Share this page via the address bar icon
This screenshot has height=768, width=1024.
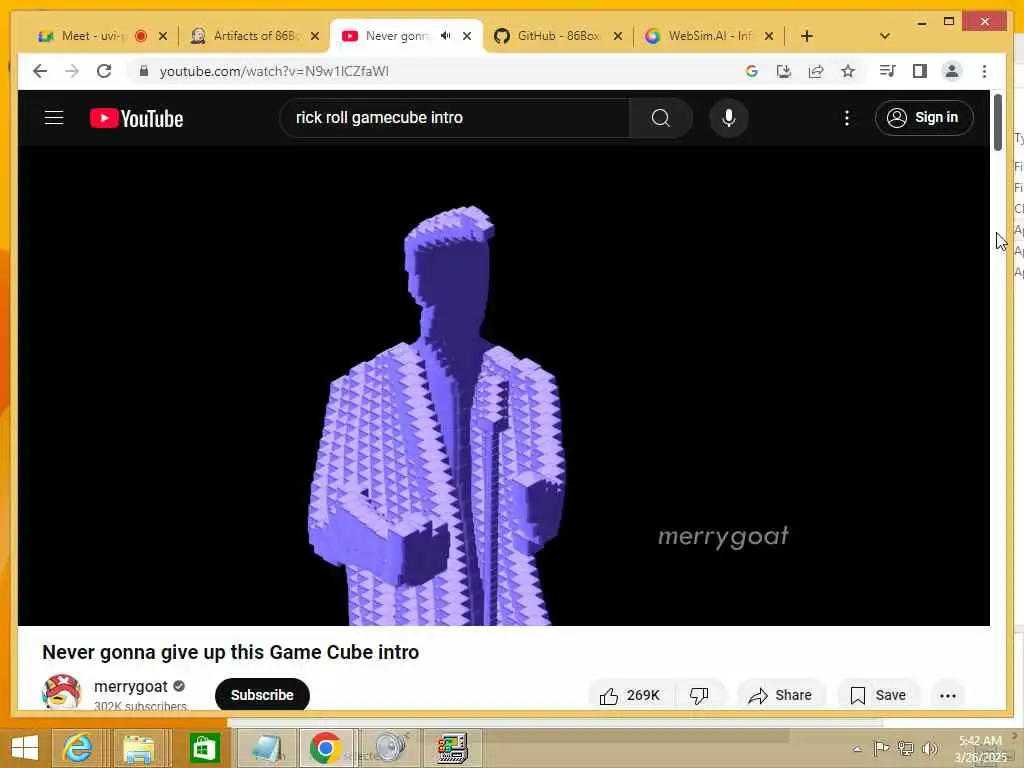tap(816, 71)
